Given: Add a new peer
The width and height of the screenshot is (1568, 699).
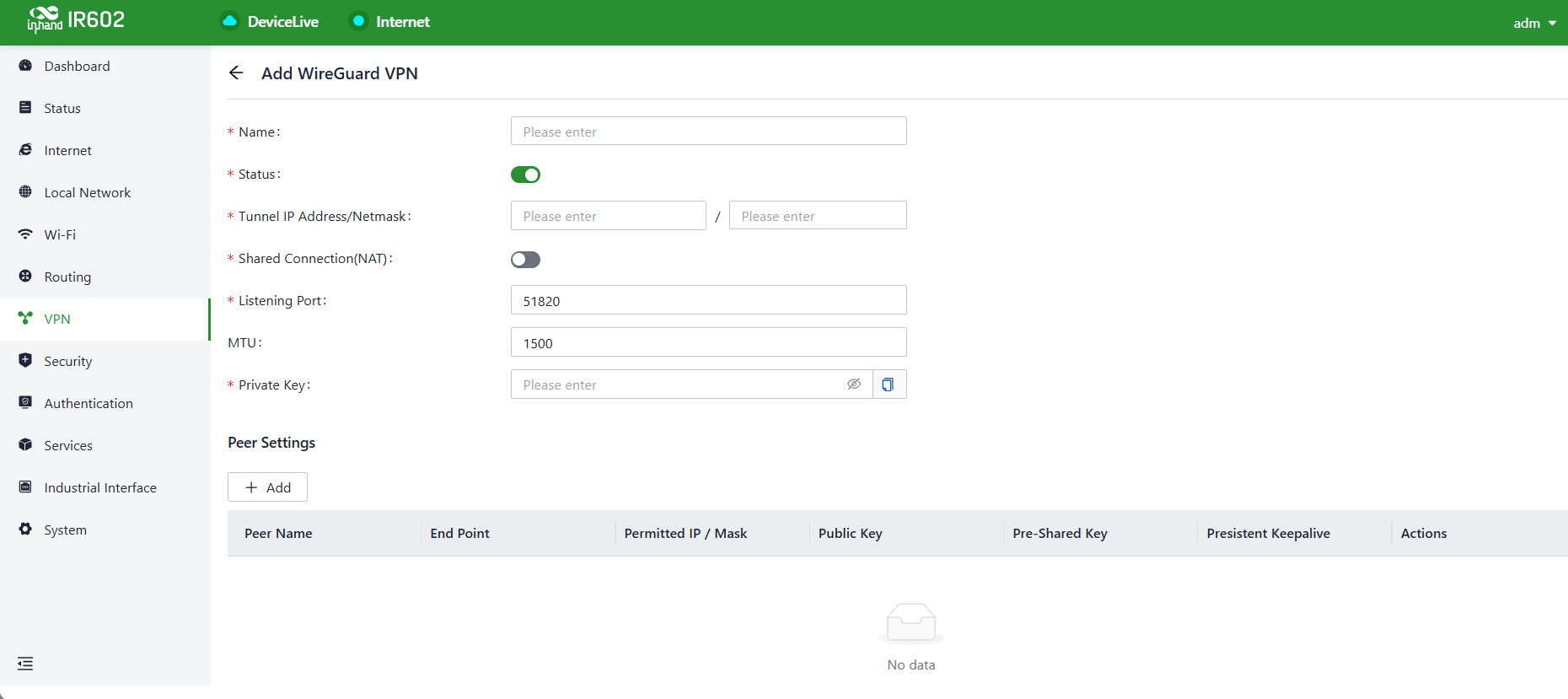Looking at the screenshot, I should tap(267, 487).
